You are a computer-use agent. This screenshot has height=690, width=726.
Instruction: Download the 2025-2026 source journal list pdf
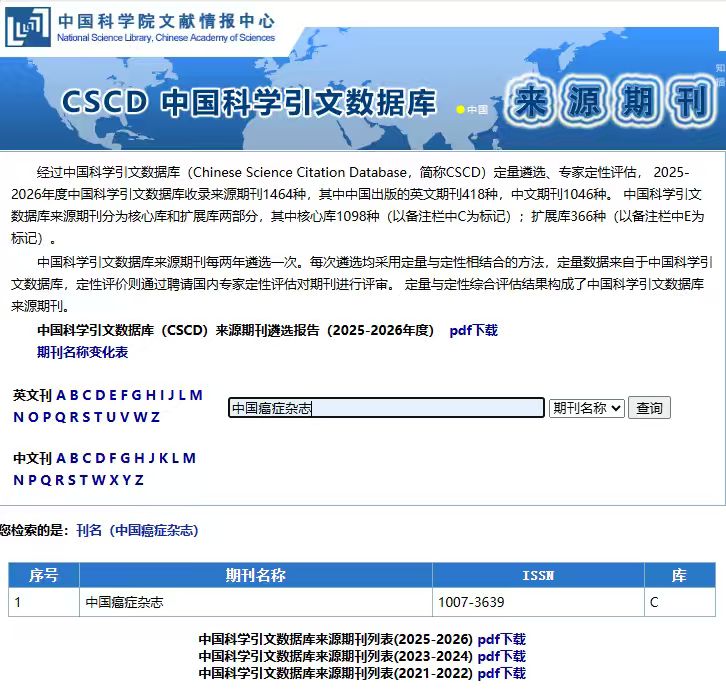coord(501,640)
